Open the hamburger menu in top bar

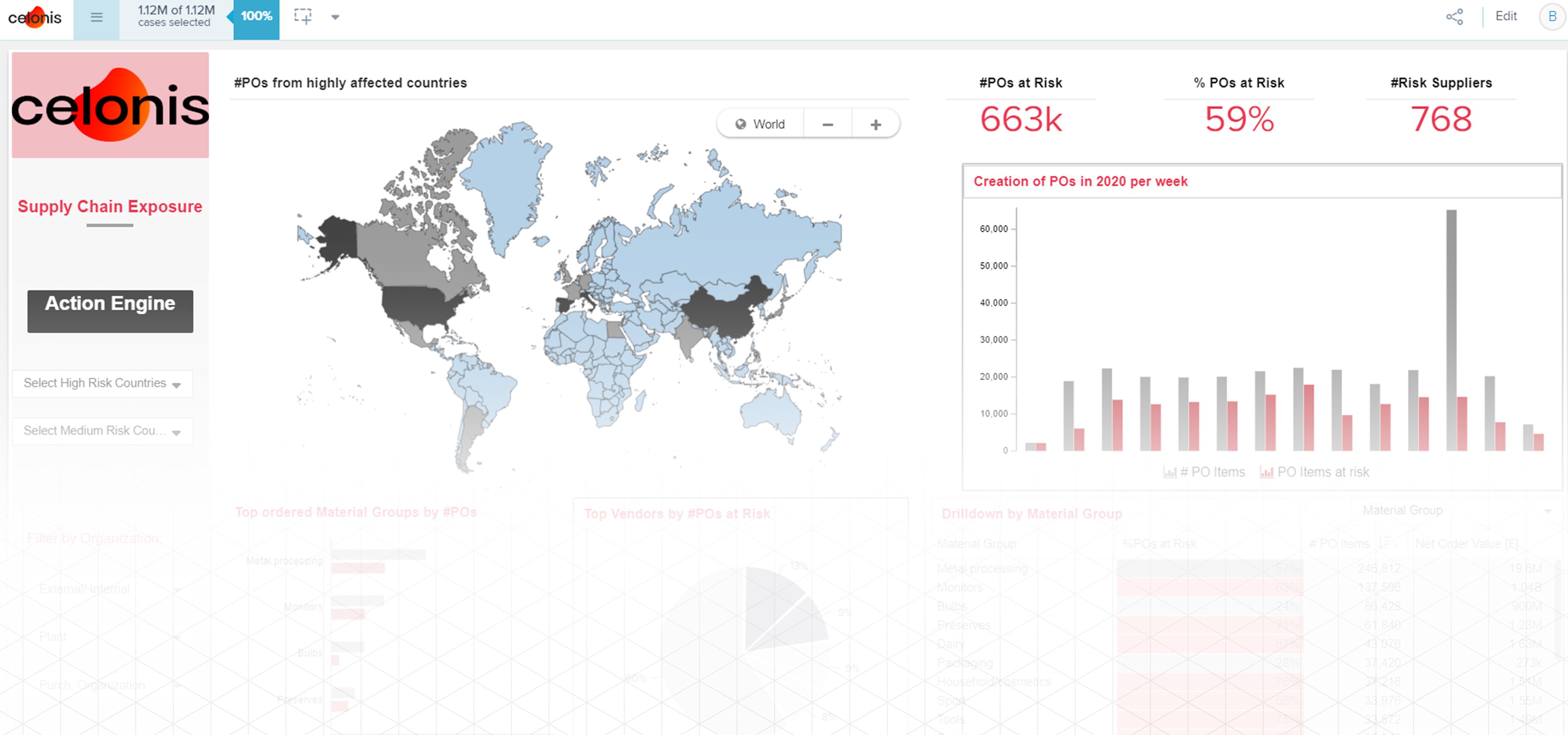(96, 17)
